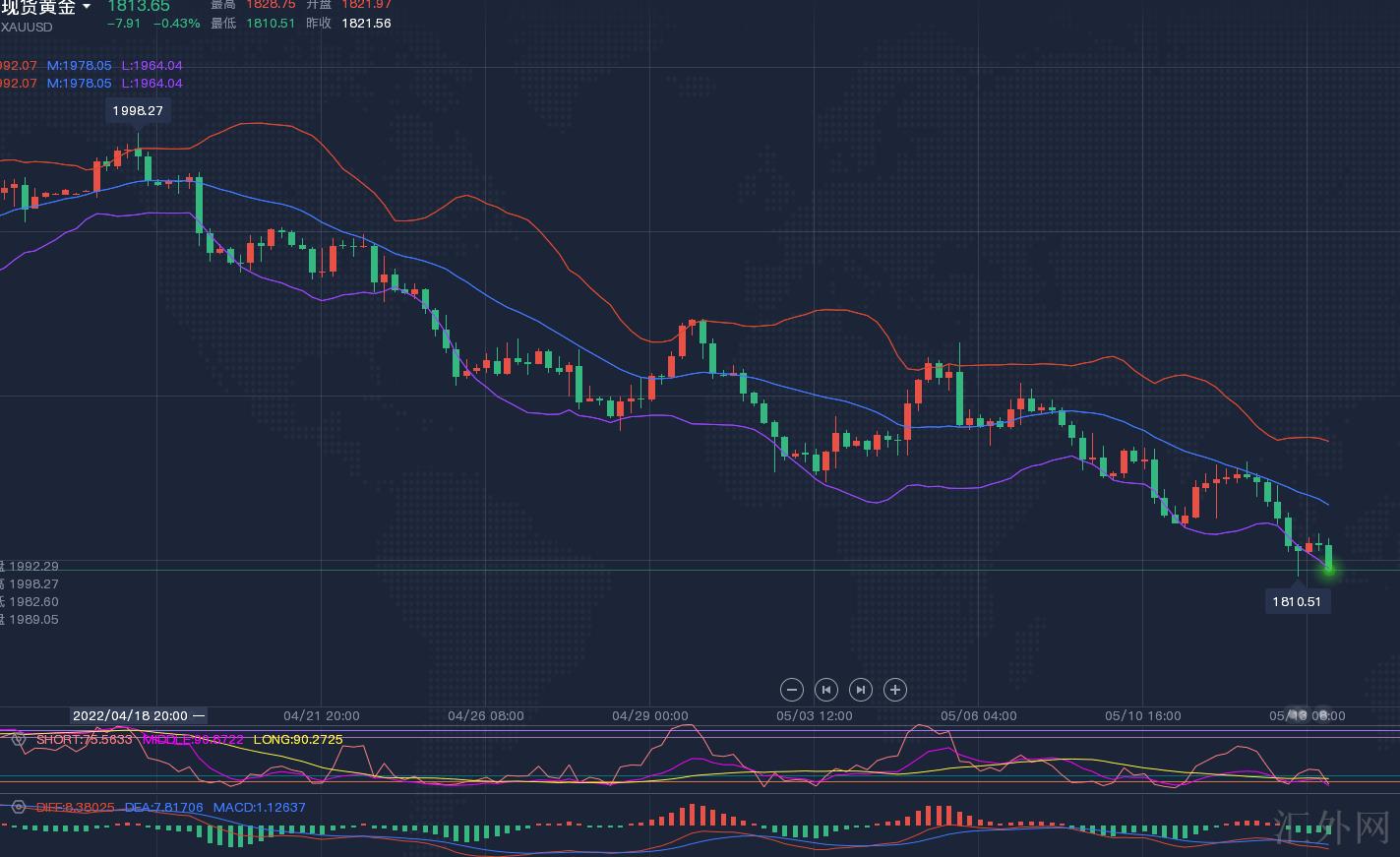Click the 05/03 12:00 time axis marker
This screenshot has width=1400, height=857.
(x=814, y=715)
